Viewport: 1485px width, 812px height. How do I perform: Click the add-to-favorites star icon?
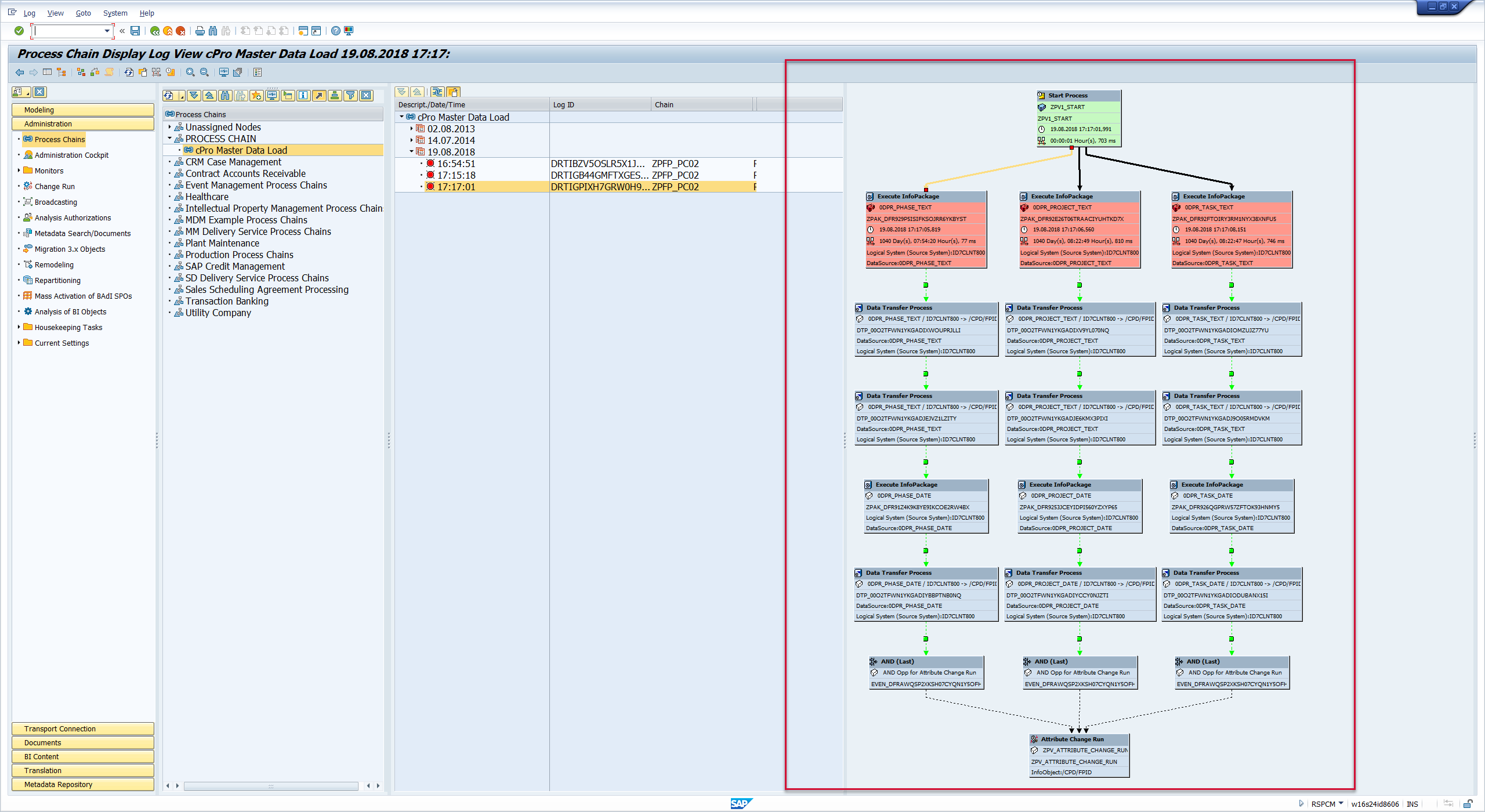click(256, 96)
